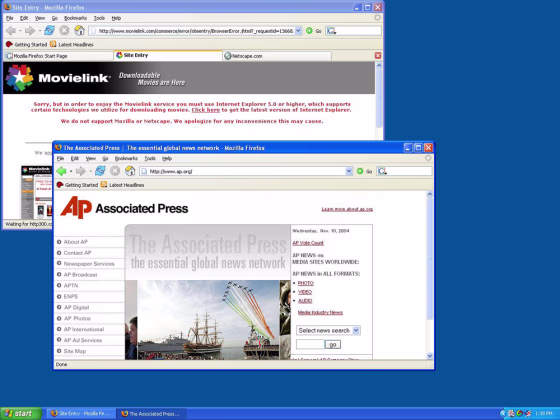The width and height of the screenshot is (560, 420).
Task: Open Newspaper Services navigation item
Action: point(89,264)
